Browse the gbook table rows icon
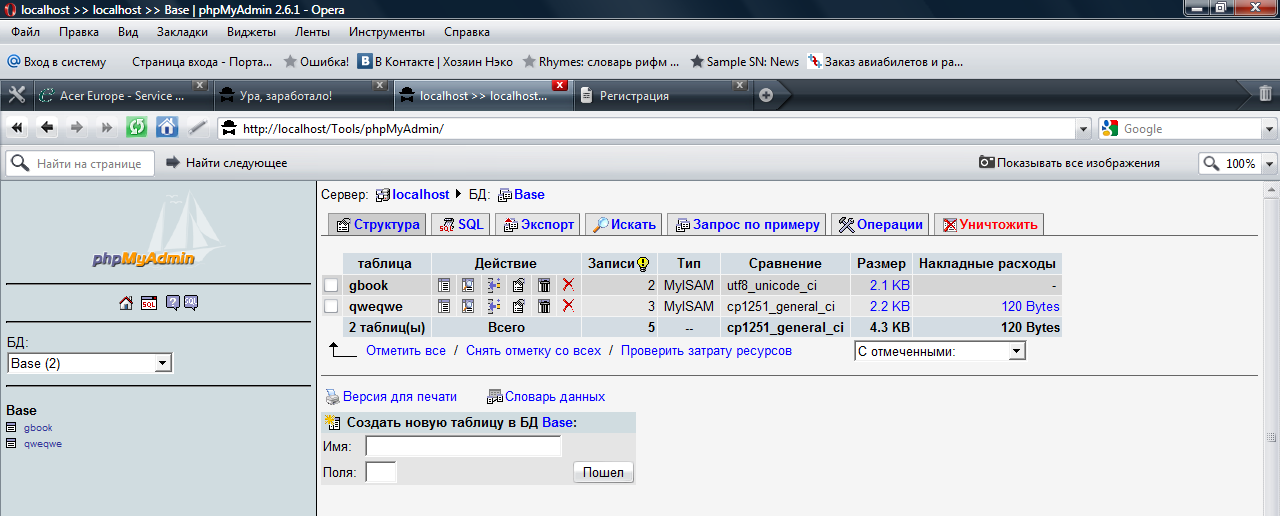1282x516 pixels. click(444, 285)
